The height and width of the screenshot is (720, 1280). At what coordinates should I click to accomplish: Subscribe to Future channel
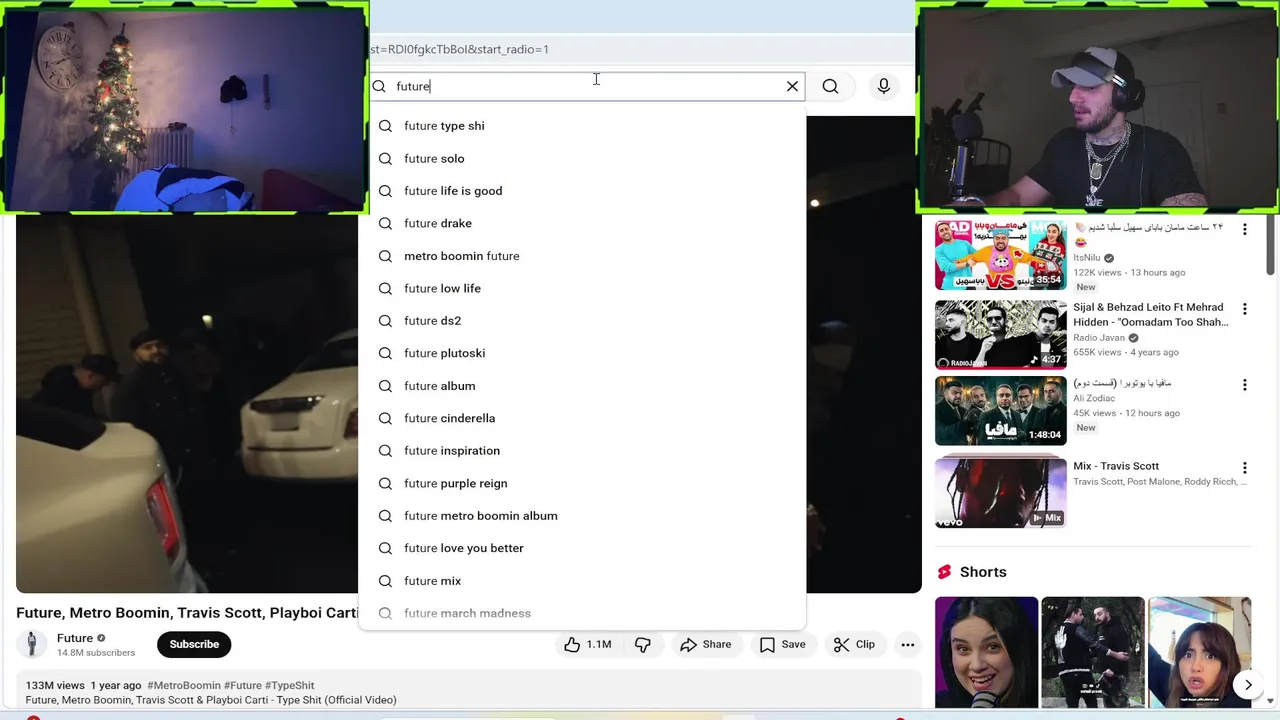[194, 644]
